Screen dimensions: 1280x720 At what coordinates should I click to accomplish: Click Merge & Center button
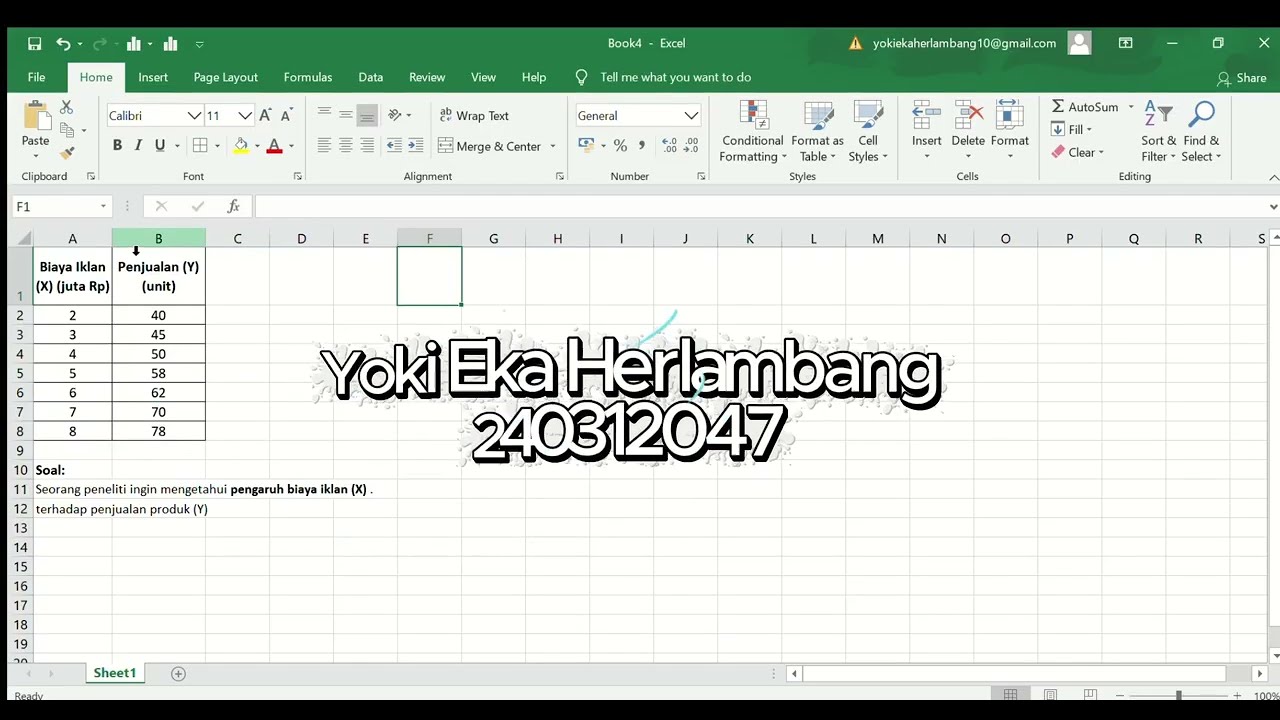click(x=490, y=146)
